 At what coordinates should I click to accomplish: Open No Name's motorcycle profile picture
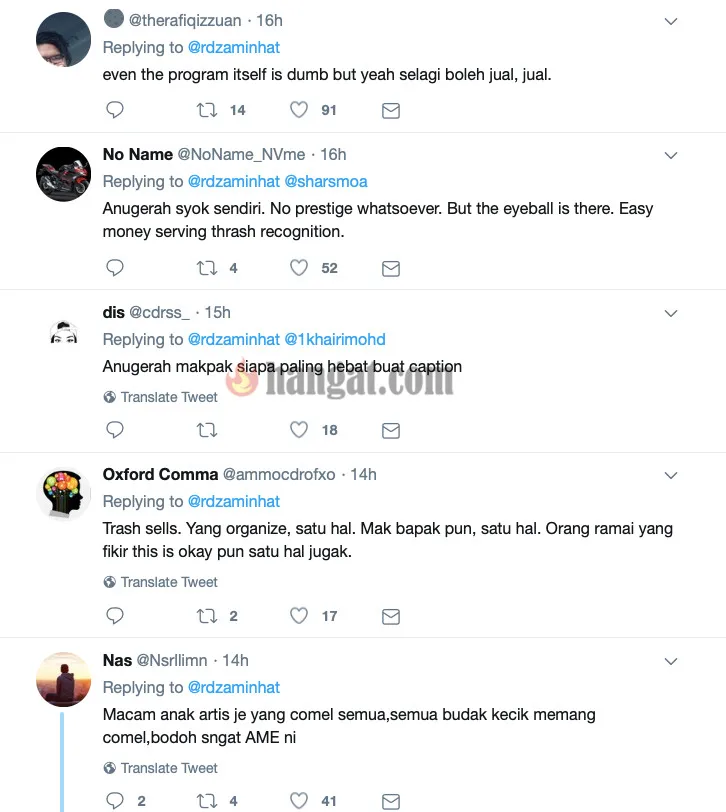(x=63, y=174)
